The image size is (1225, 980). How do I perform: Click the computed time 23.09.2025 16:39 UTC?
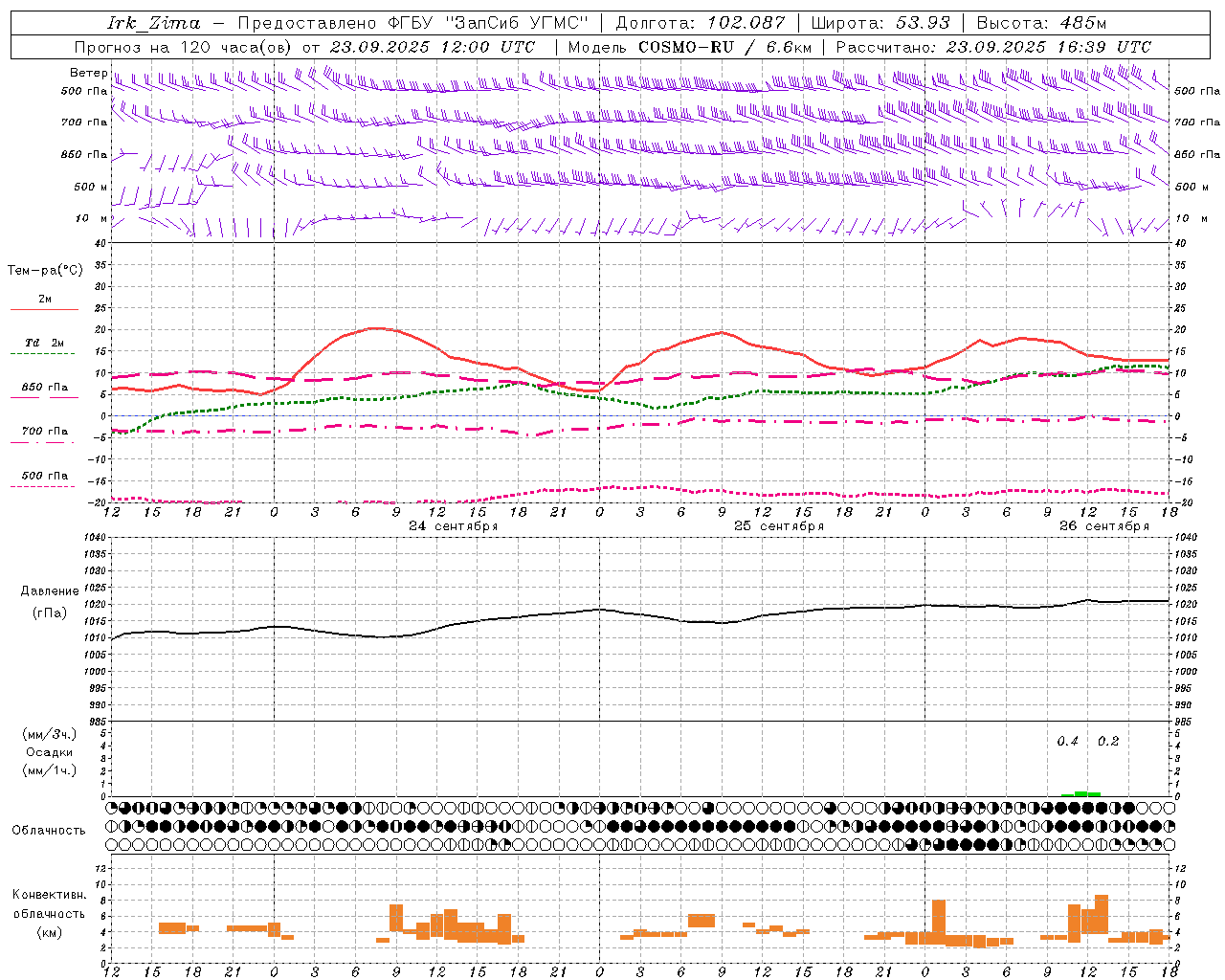1049,47
